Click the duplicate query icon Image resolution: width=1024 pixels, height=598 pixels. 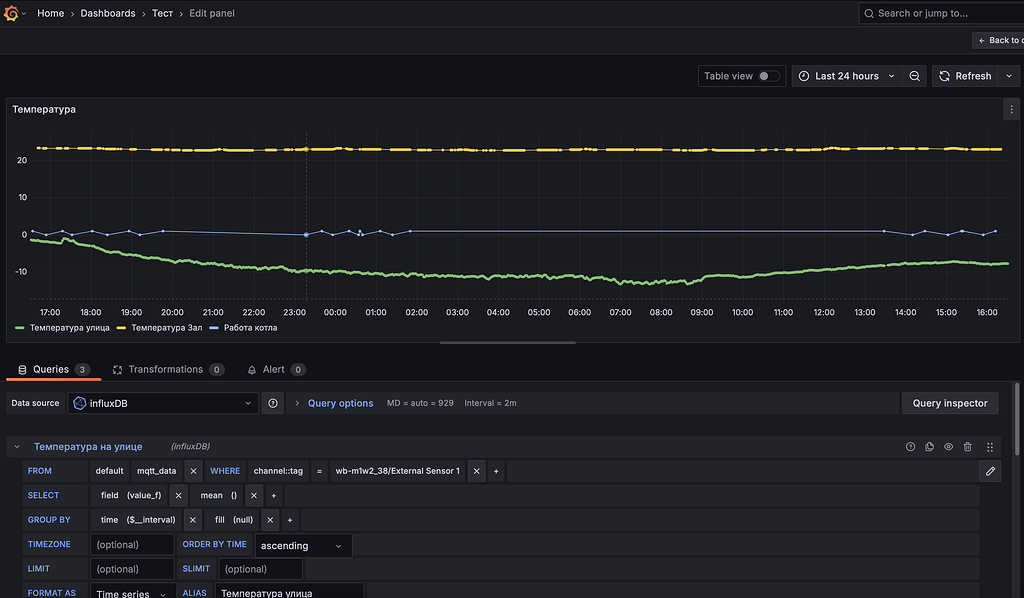(x=930, y=446)
